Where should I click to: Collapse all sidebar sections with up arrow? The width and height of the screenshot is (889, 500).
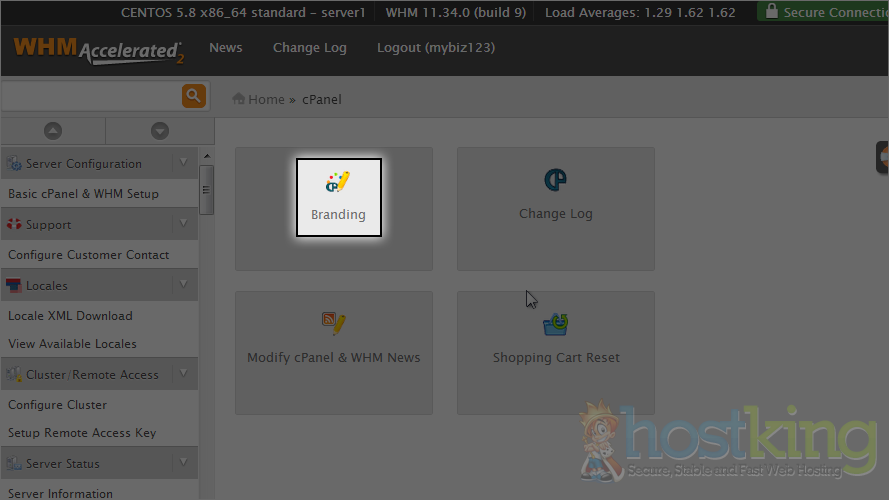pyautogui.click(x=53, y=131)
